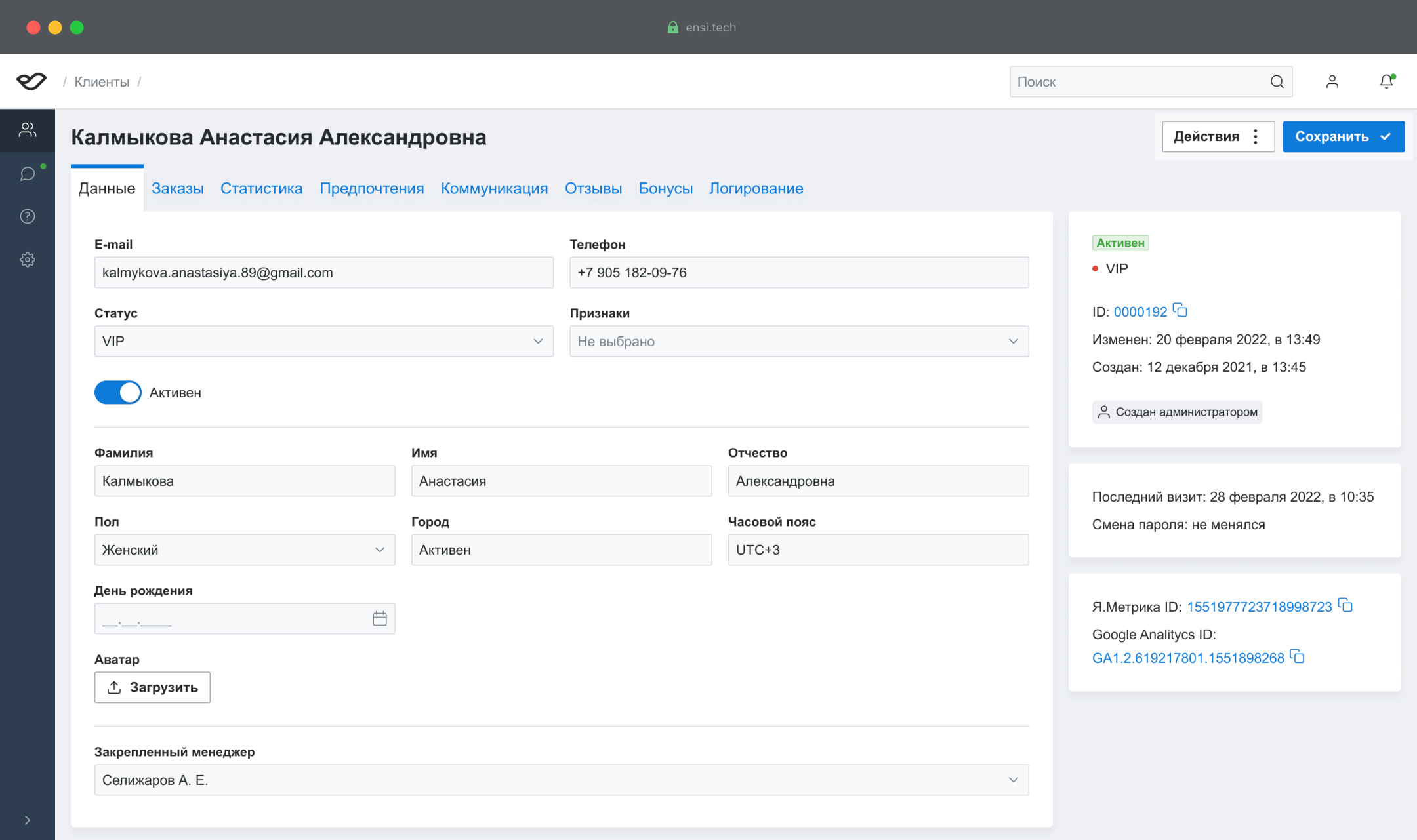1417x840 pixels.
Task: Copy the Google Analytics ID
Action: pos(1297,656)
